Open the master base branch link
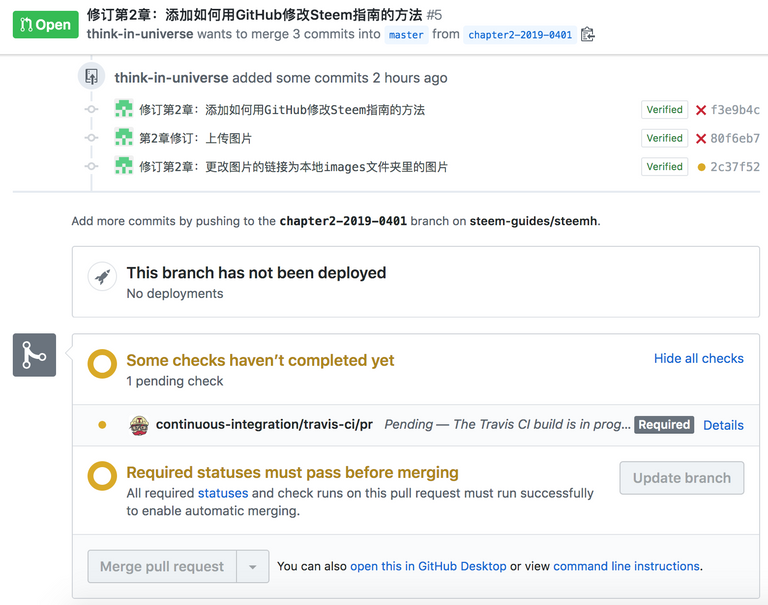Image resolution: width=768 pixels, height=605 pixels. pos(406,35)
